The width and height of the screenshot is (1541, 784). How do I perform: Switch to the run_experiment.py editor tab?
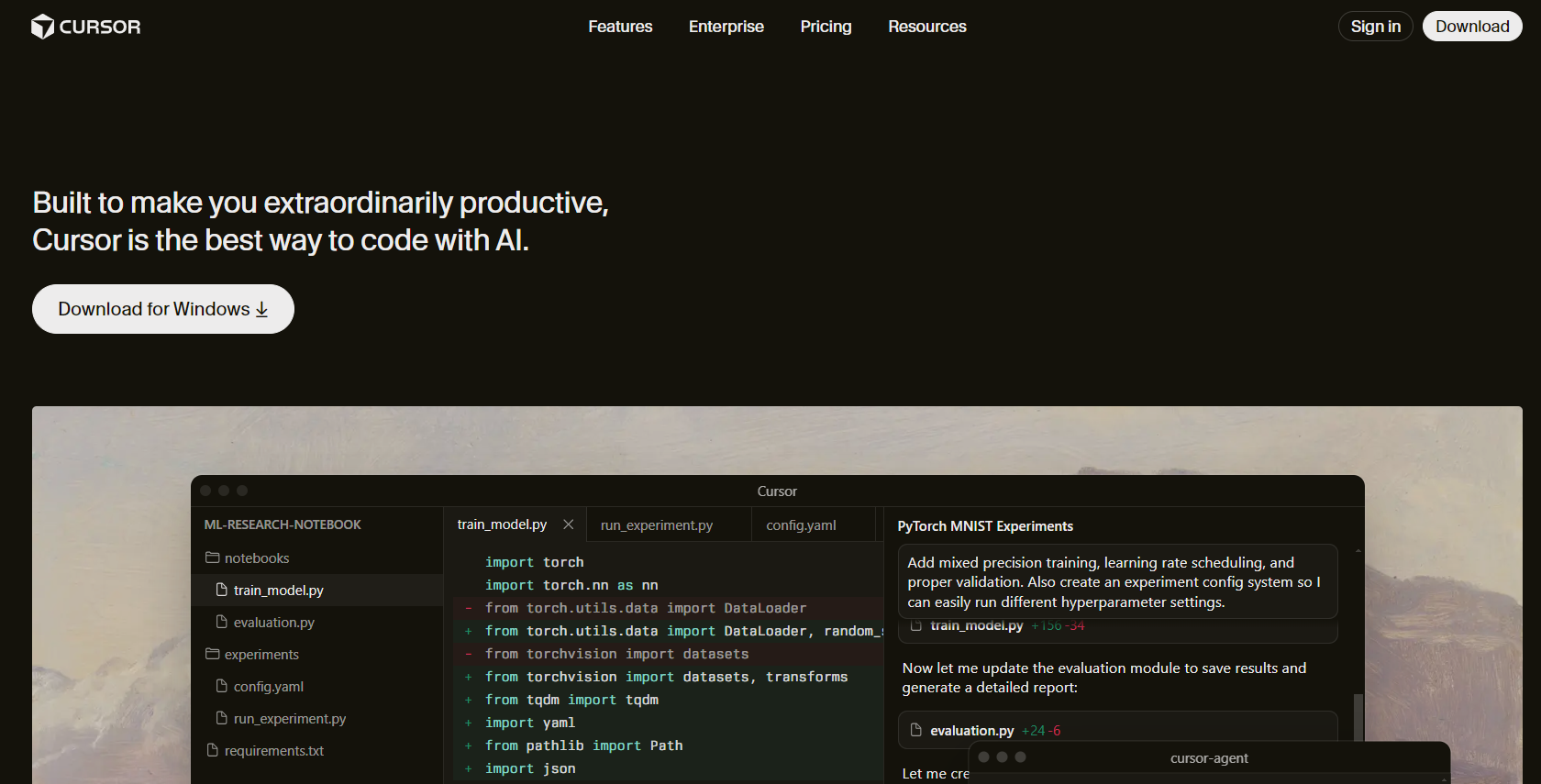657,525
